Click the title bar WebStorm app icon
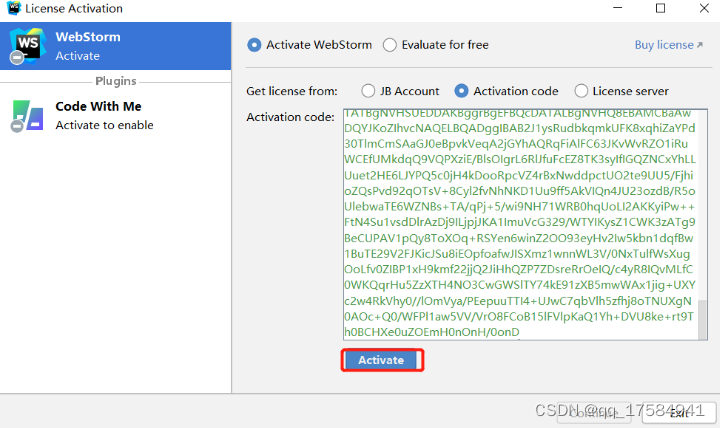Image resolution: width=720 pixels, height=428 pixels. click(x=14, y=8)
